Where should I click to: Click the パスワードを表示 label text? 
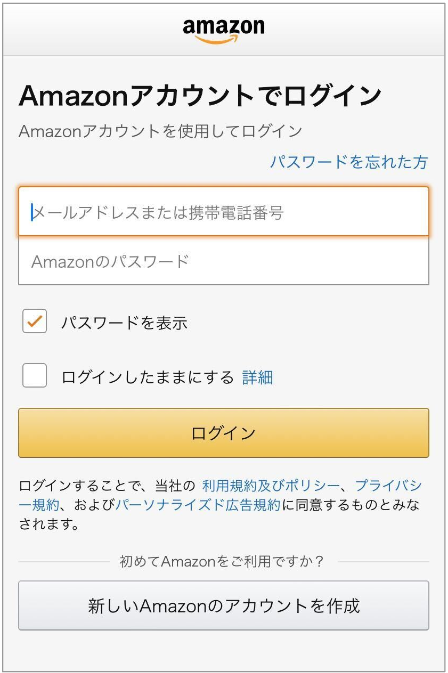coord(124,323)
